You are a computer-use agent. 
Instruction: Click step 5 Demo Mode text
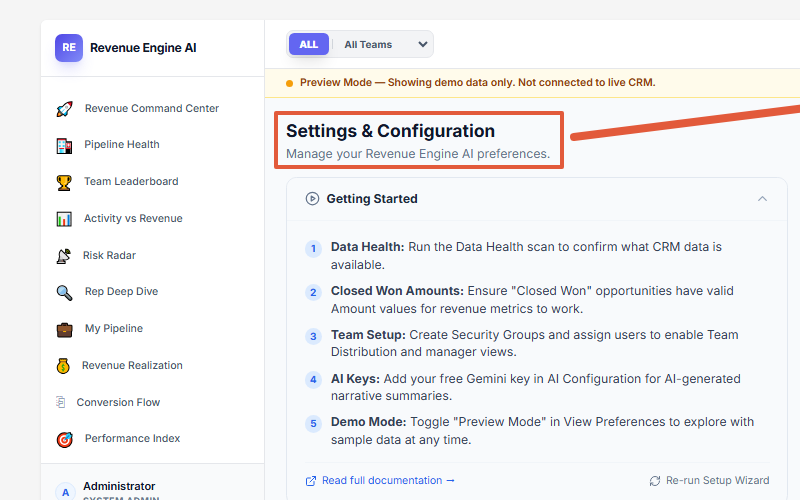point(542,431)
